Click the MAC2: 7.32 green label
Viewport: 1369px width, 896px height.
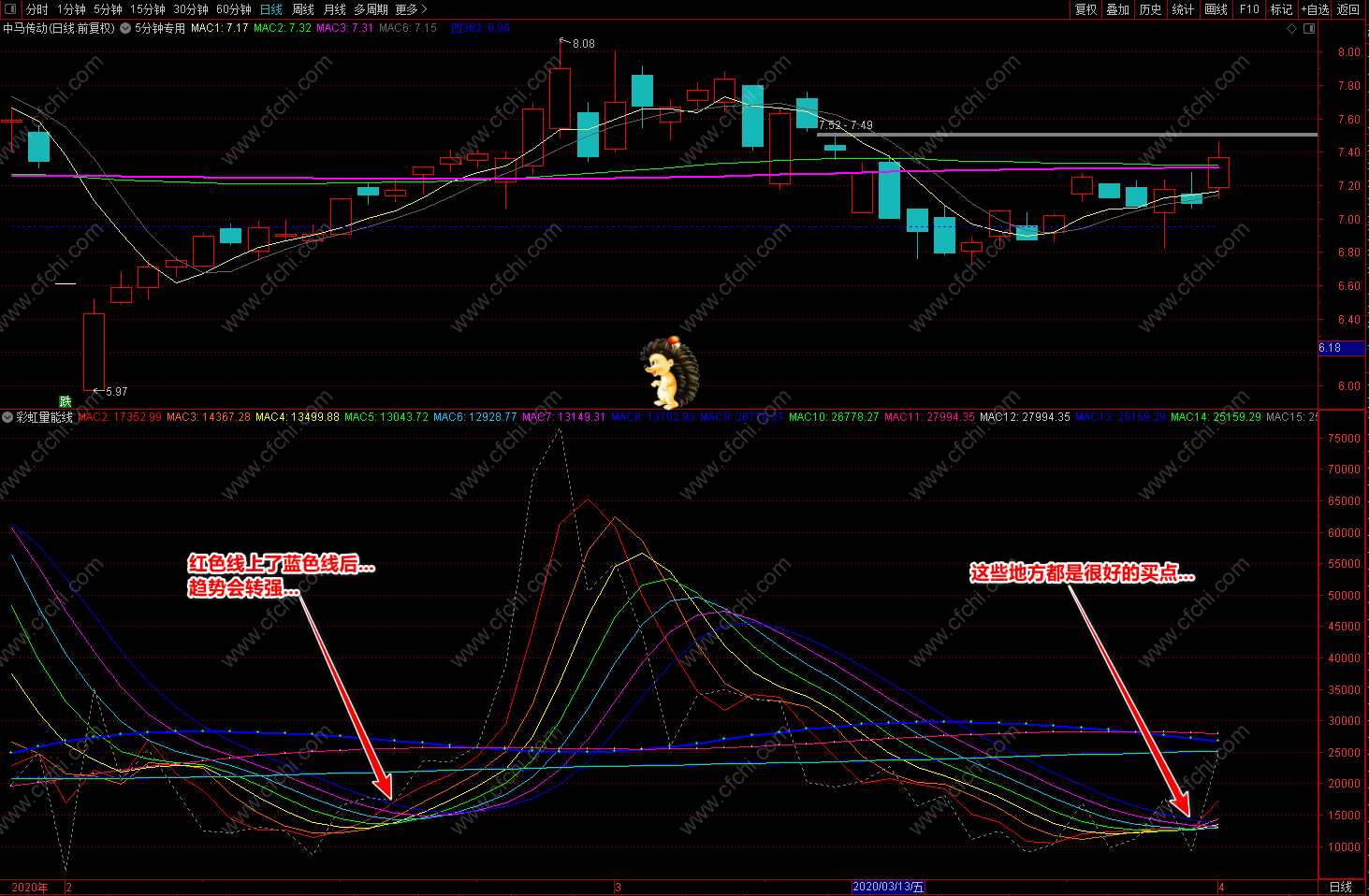(x=283, y=28)
